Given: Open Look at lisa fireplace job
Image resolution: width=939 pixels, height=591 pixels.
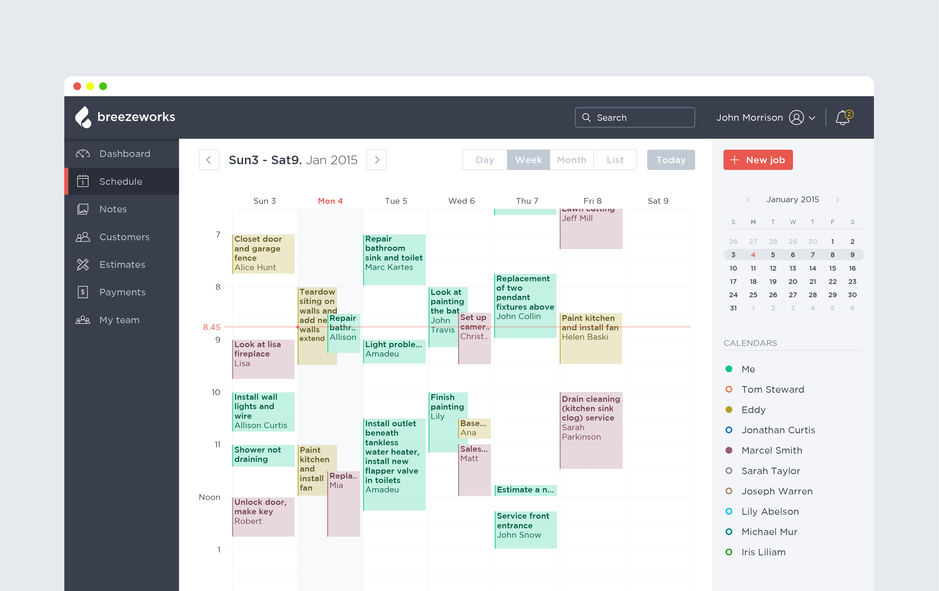Looking at the screenshot, I should click(263, 359).
